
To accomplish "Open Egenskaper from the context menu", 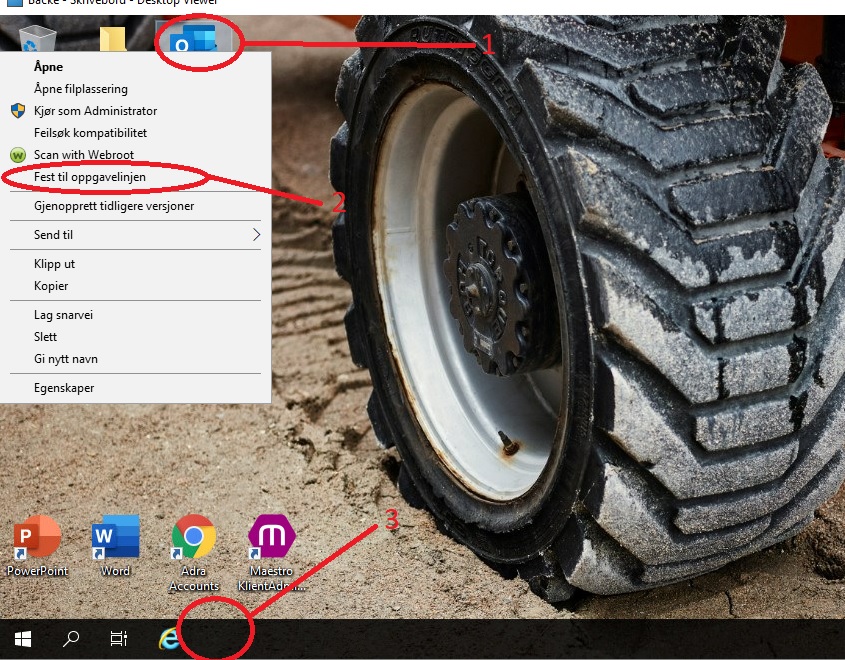I will tap(135, 388).
